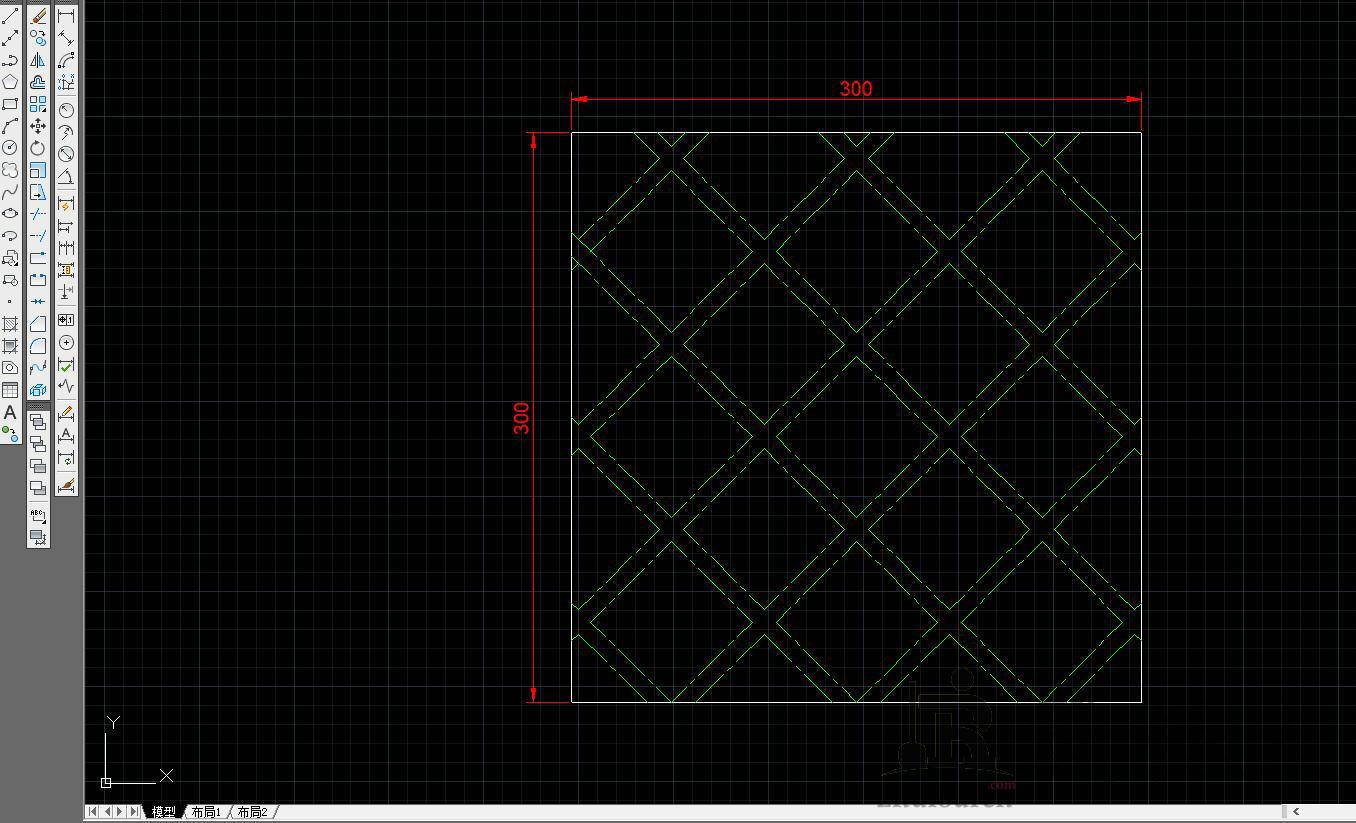1356x823 pixels.
Task: Switch to the 布局2 layout tab
Action: click(252, 812)
